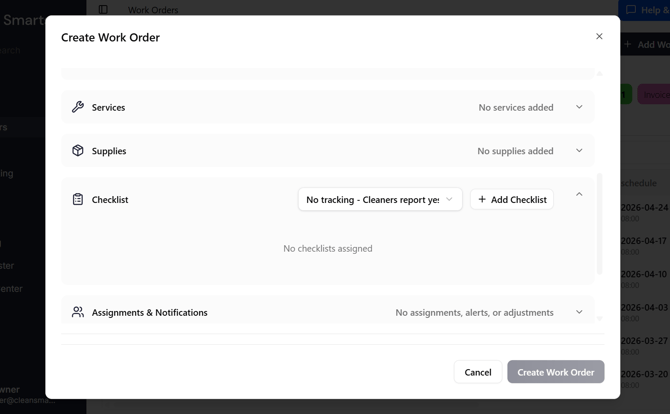Cancel the work order creation

(x=478, y=372)
